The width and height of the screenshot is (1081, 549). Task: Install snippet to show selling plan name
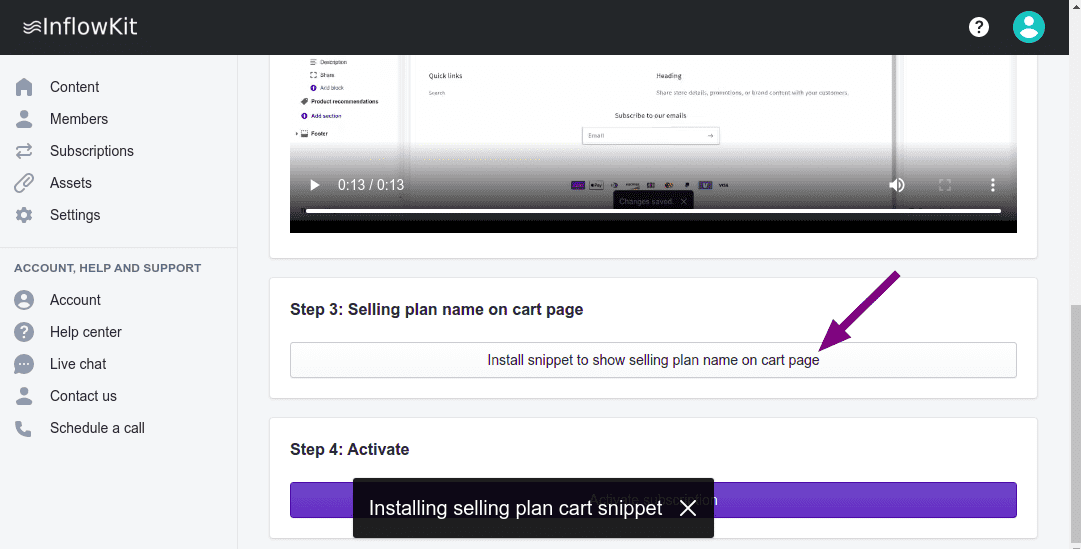pos(653,360)
